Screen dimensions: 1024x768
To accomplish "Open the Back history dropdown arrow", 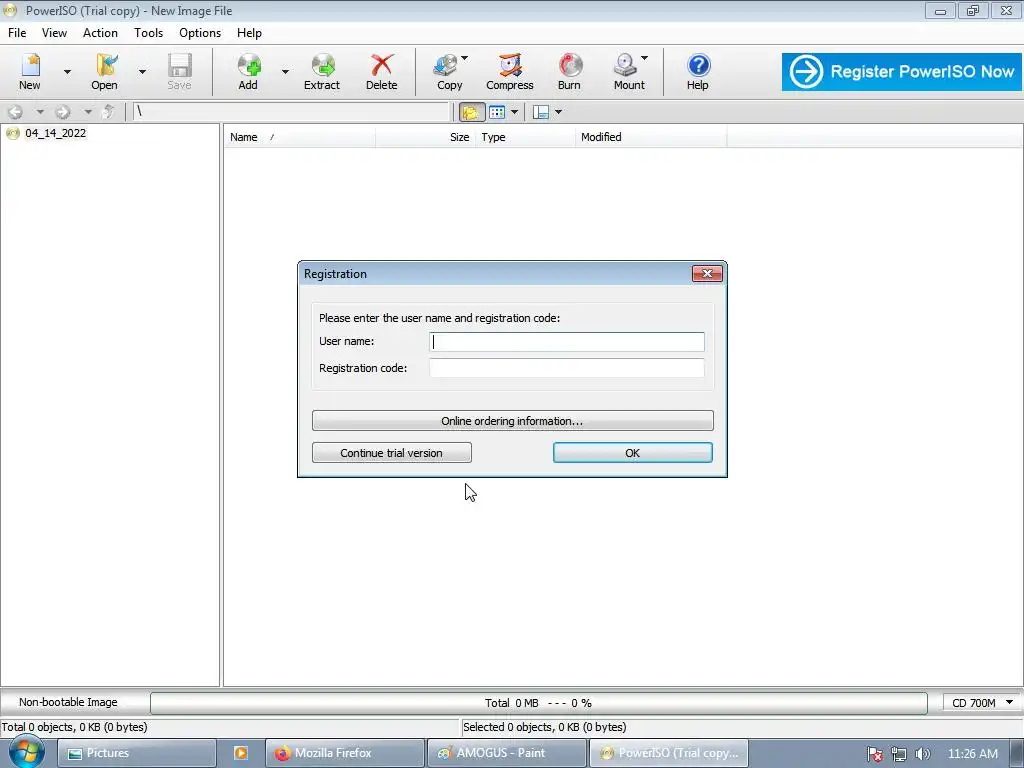I will coord(39,112).
